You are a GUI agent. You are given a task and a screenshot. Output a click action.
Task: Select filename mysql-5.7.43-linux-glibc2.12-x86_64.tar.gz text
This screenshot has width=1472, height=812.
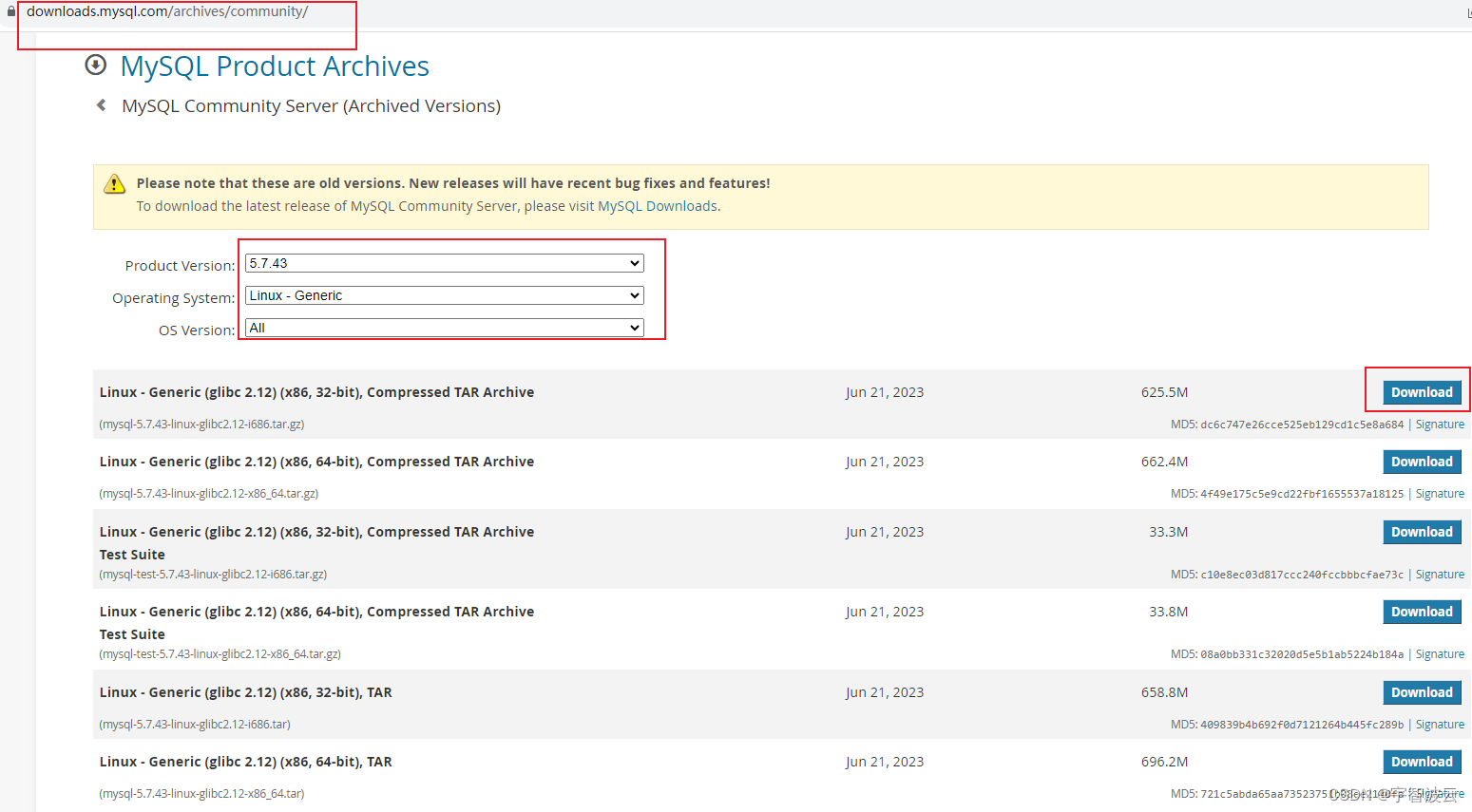click(209, 494)
